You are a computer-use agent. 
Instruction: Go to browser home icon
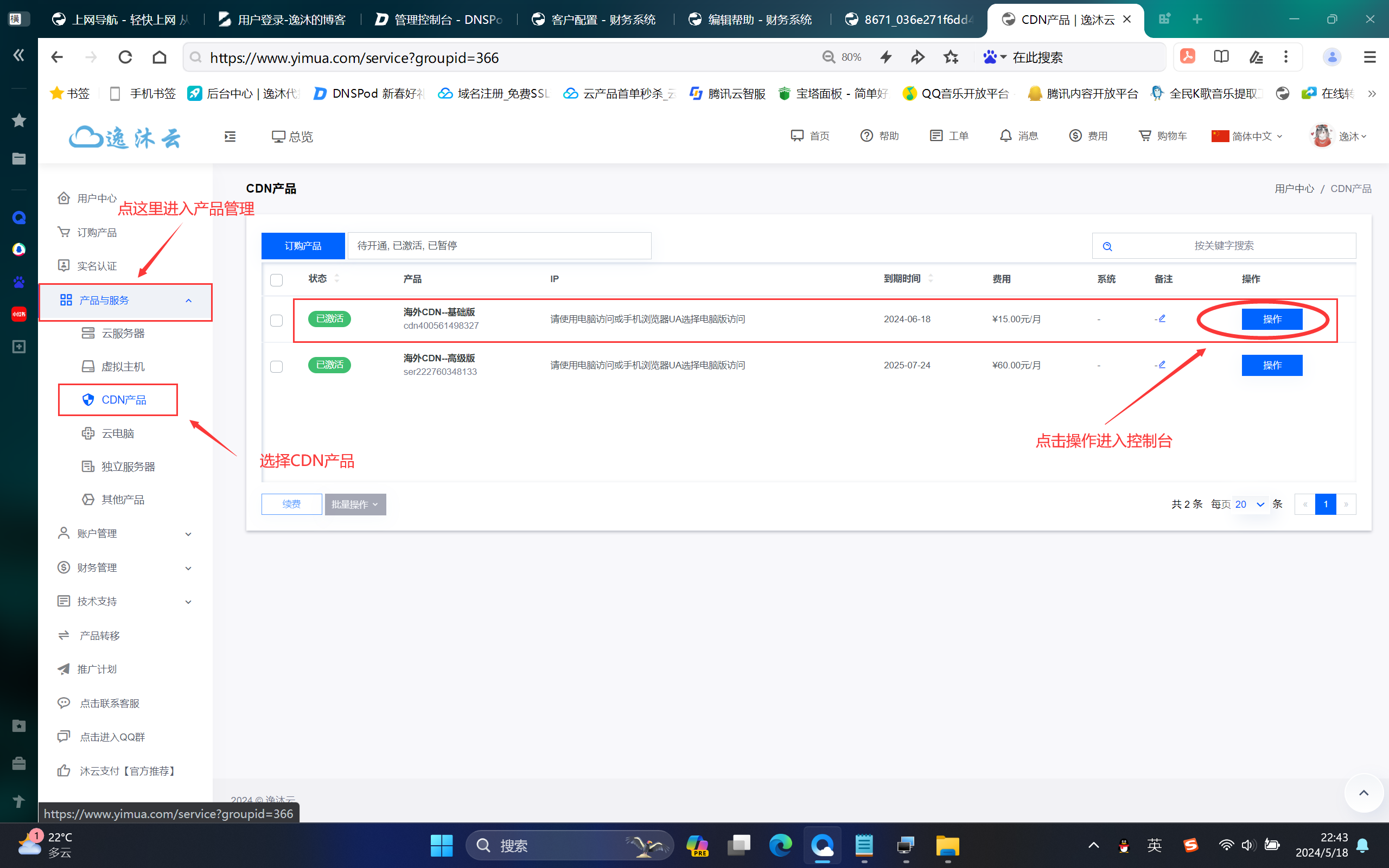coord(160,58)
